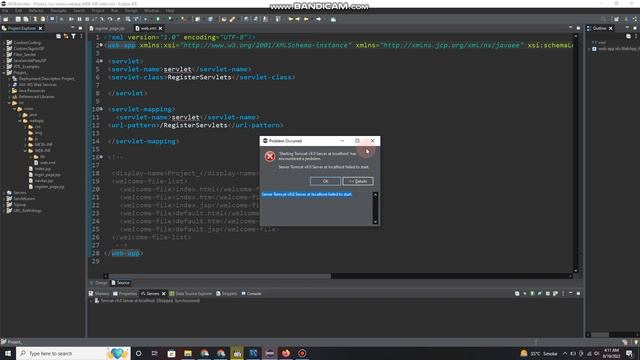The image size is (640, 360).
Task: Open the Refactor menu
Action: (36, 11)
